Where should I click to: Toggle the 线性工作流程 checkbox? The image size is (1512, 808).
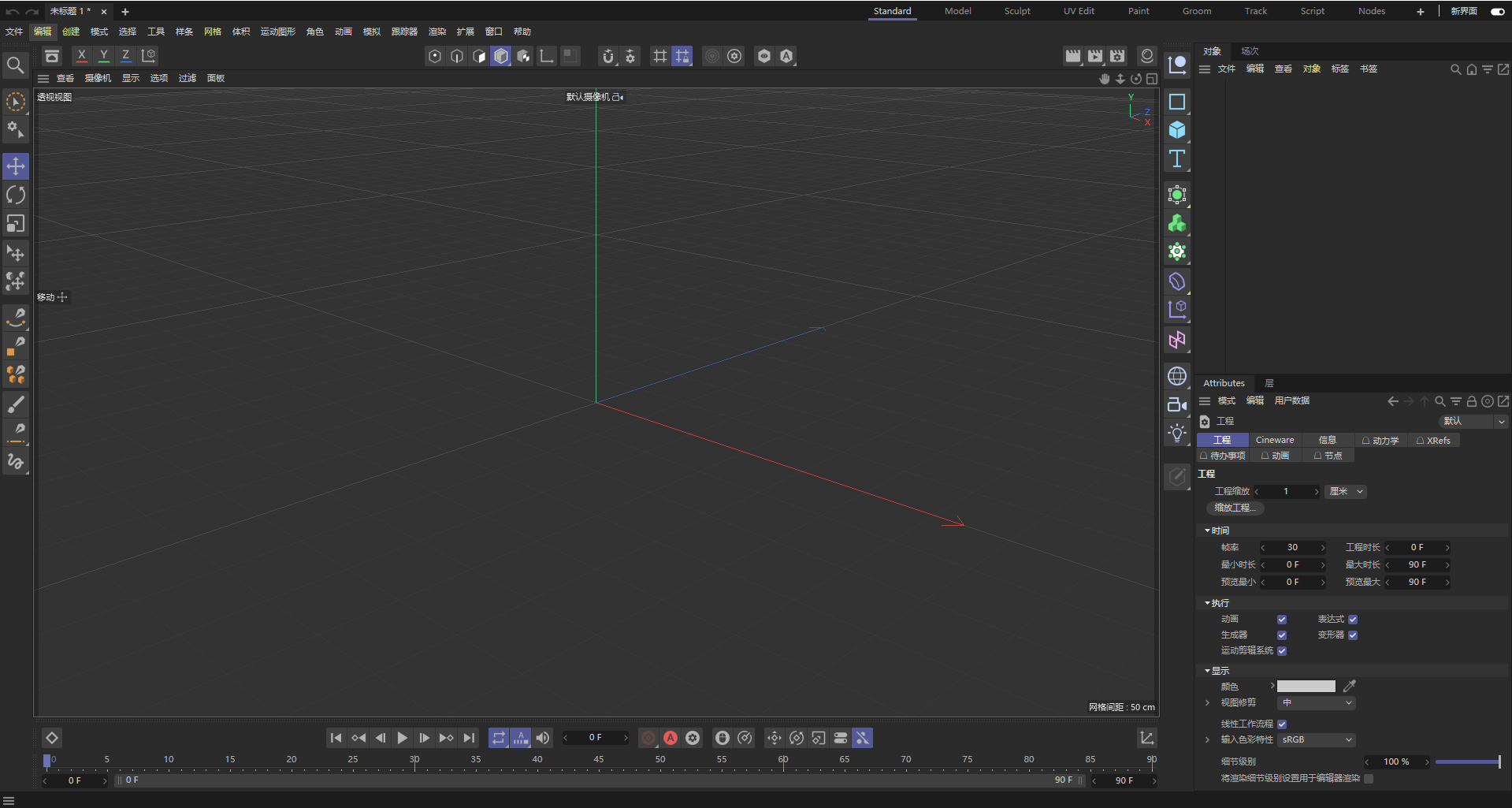coord(1282,724)
